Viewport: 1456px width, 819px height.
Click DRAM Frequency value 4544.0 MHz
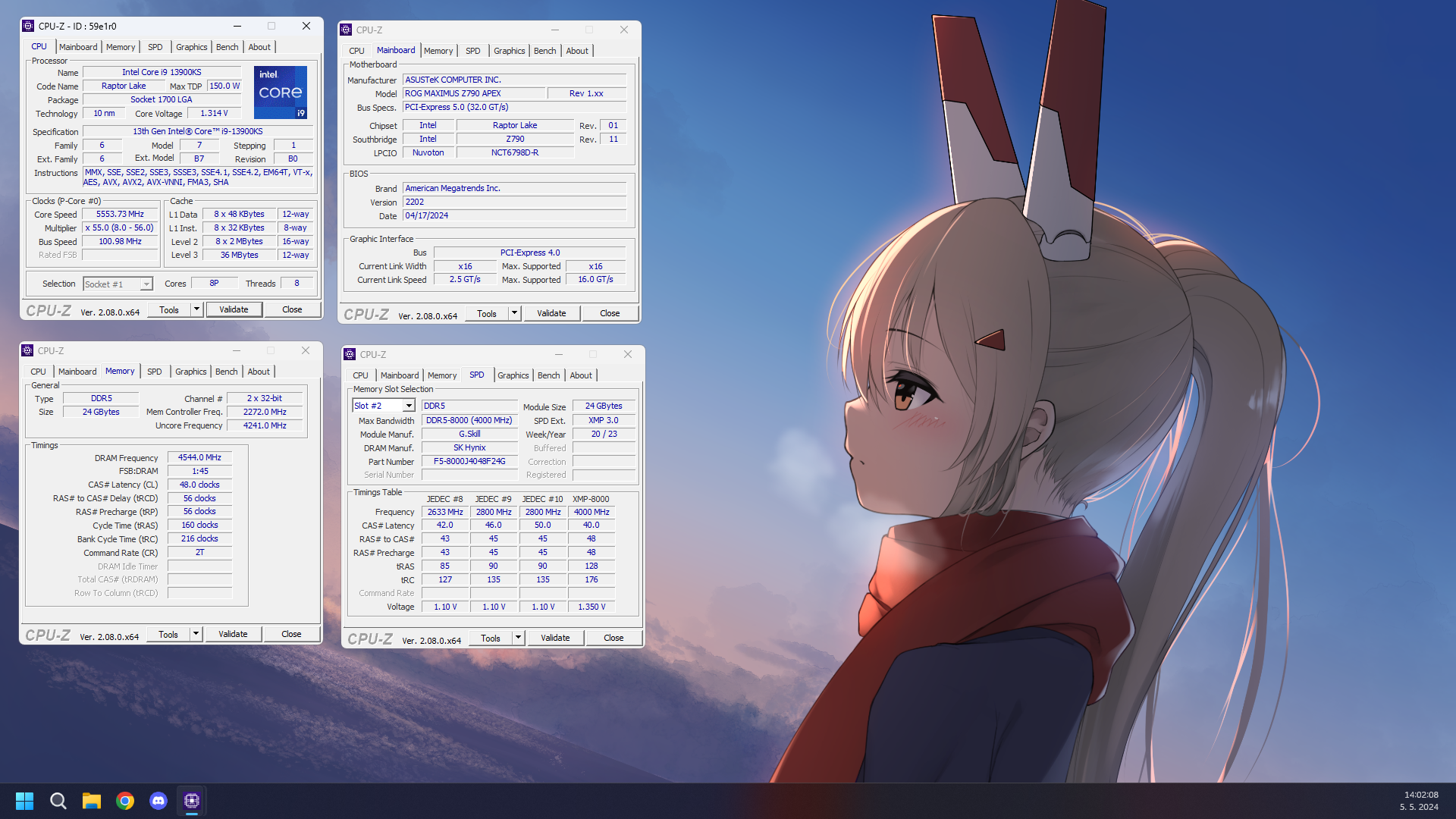[199, 457]
